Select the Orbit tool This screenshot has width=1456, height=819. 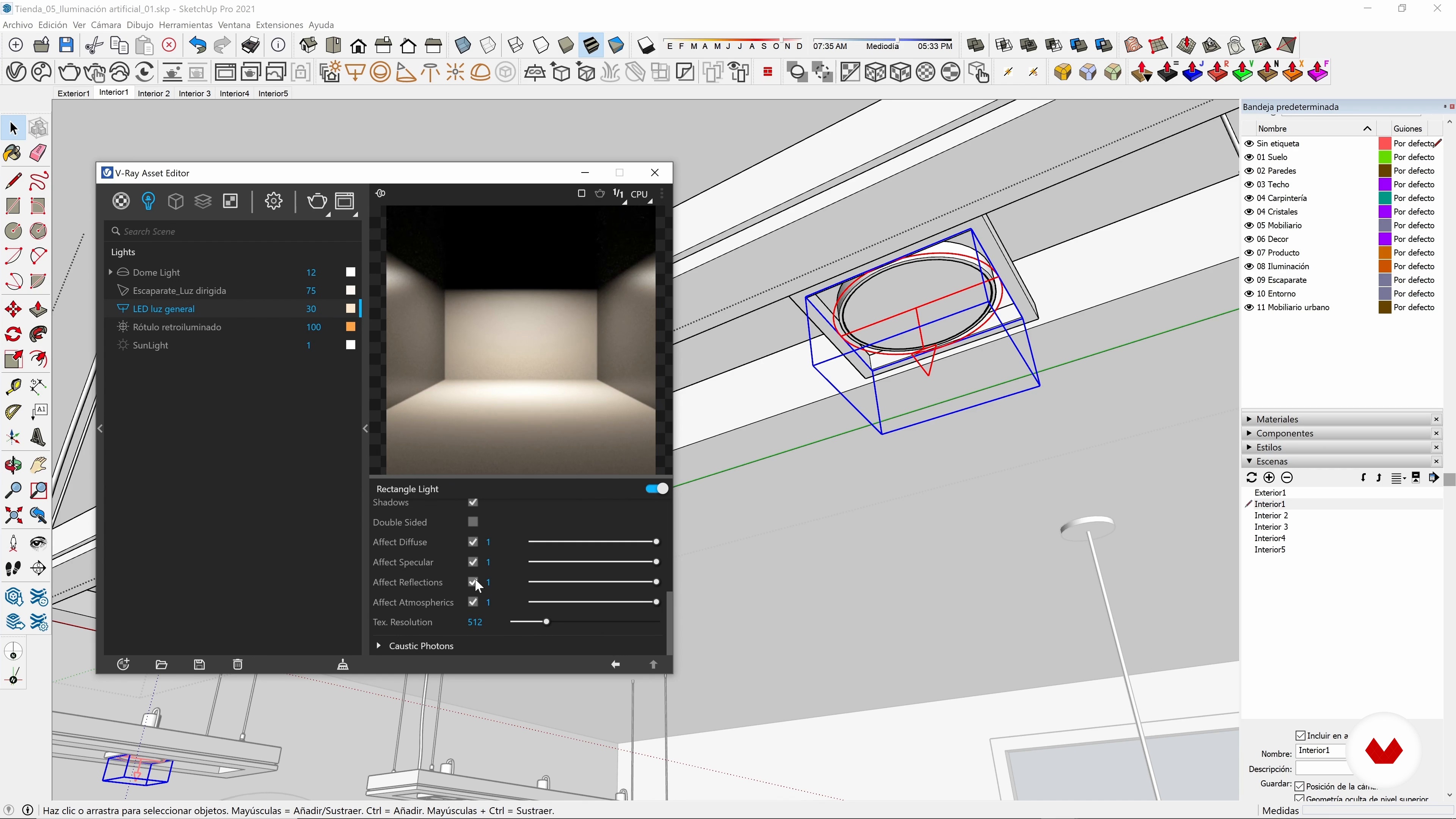(13, 465)
